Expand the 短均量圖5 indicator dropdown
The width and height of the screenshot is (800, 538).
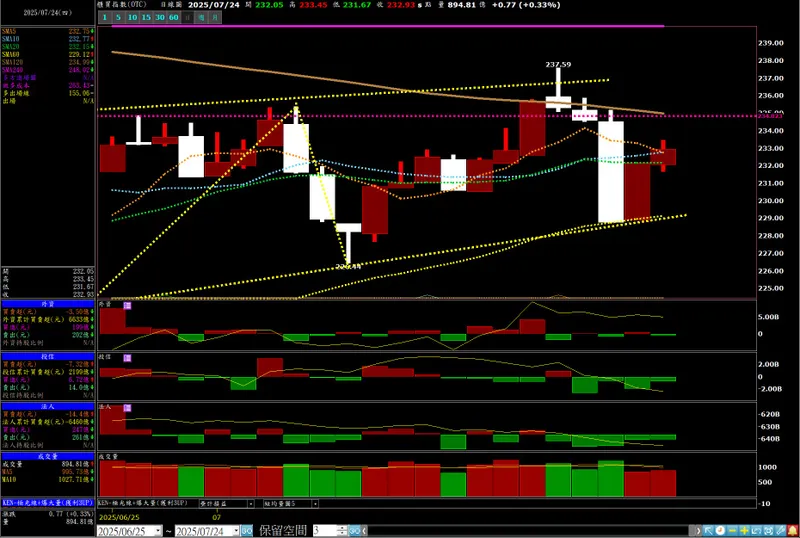click(315, 504)
